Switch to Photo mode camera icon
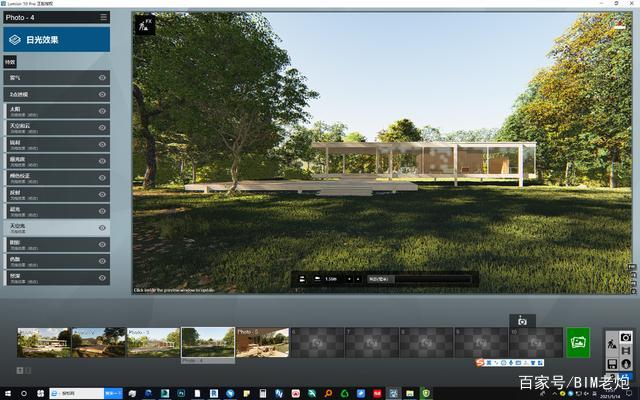Screen dimensions: 640x400 click(626, 337)
